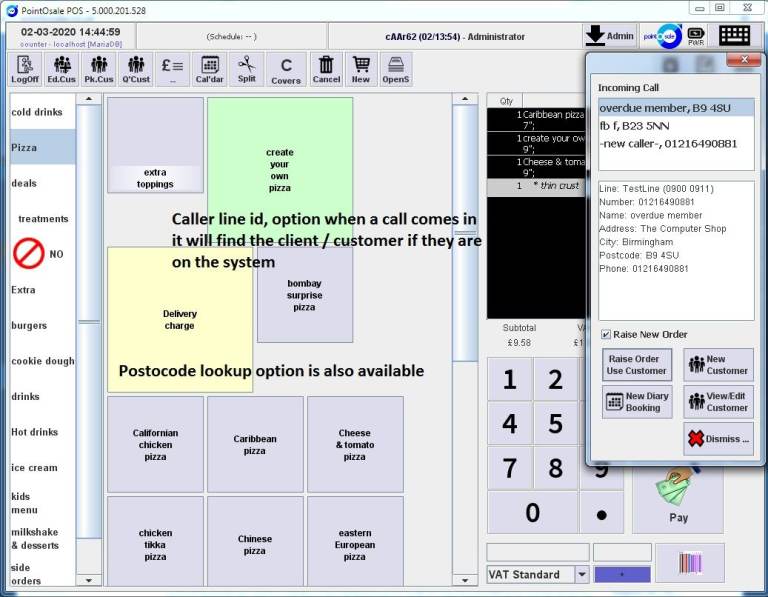Start a New order with cart icon
The image size is (768, 597).
360,69
